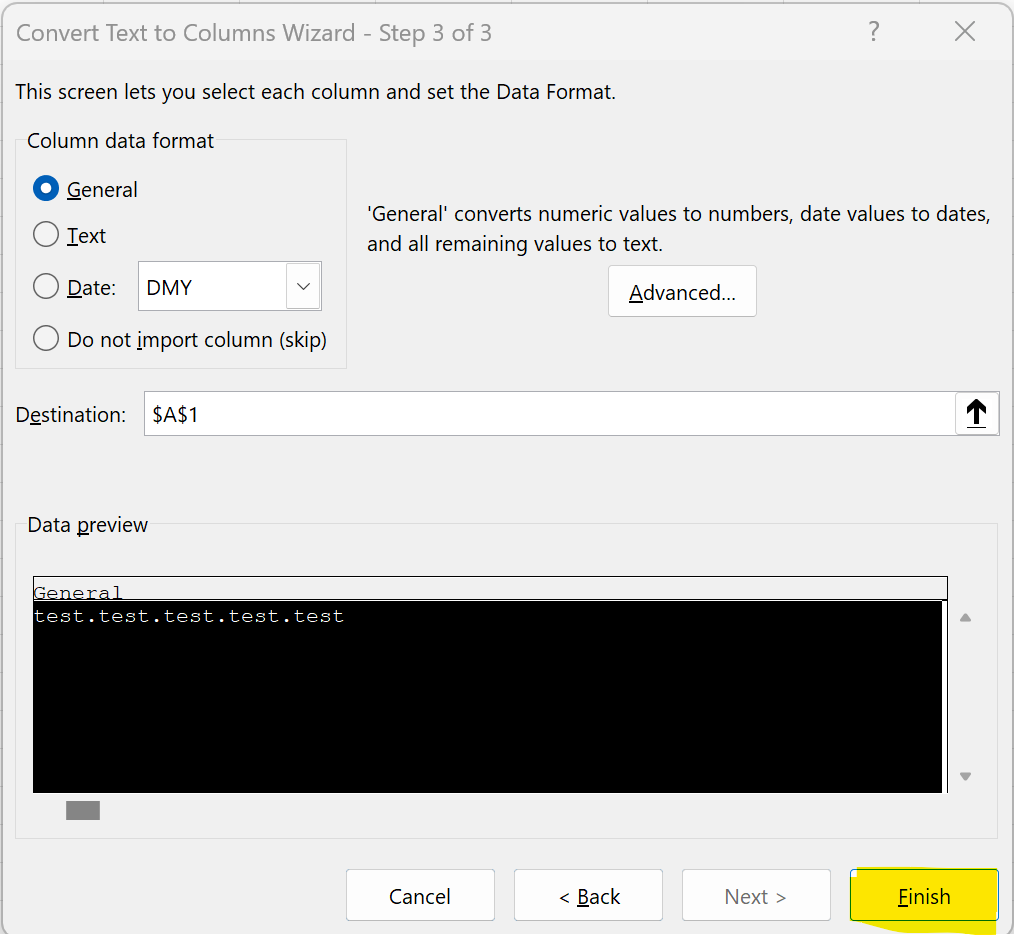Expand the DMY date order dropdown
The height and width of the screenshot is (935, 1014).
coord(303,287)
